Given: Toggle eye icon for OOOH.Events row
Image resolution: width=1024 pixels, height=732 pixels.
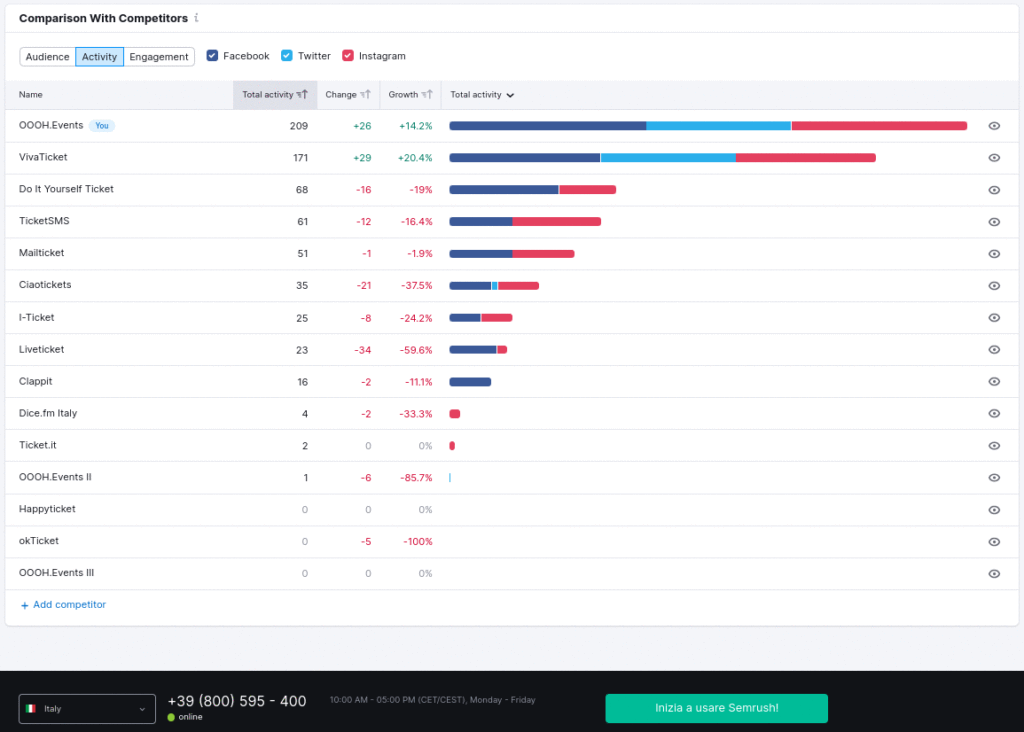Looking at the screenshot, I should pyautogui.click(x=994, y=126).
